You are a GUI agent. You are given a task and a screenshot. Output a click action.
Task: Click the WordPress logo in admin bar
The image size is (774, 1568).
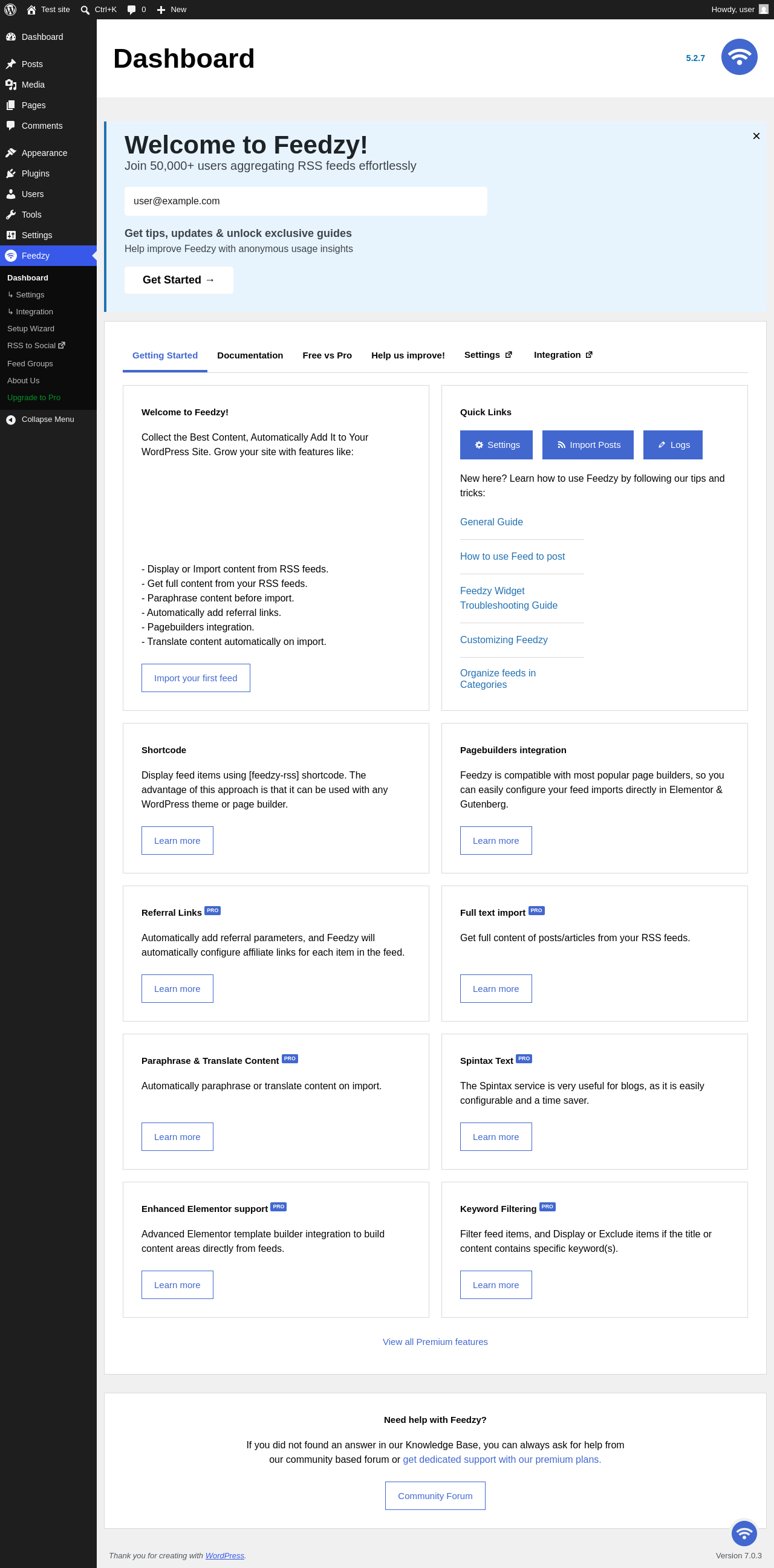(x=10, y=10)
